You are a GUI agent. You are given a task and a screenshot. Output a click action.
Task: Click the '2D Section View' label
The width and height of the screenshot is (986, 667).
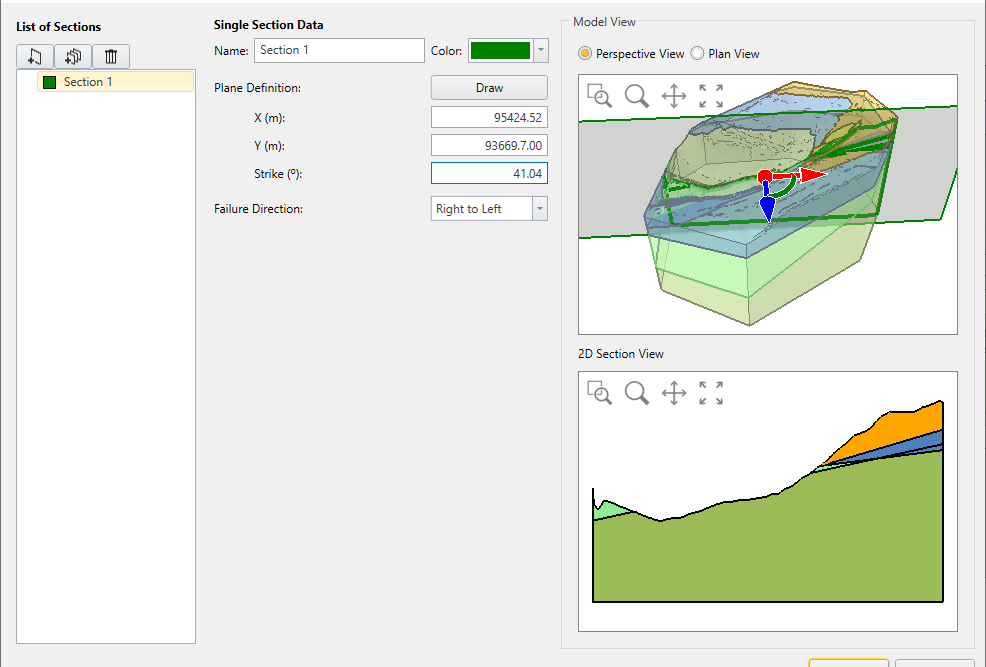(621, 354)
